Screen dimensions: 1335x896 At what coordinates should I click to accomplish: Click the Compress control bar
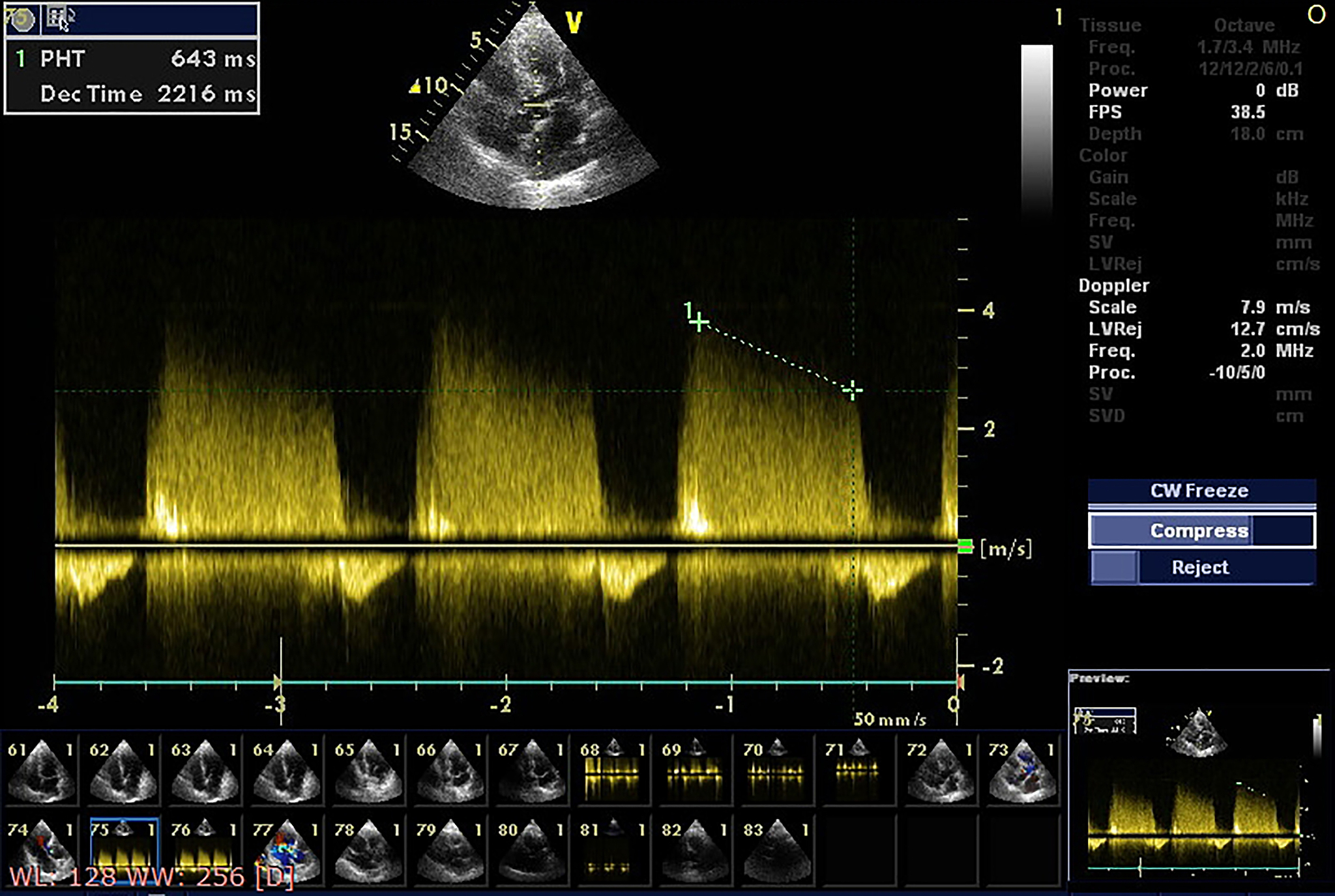(1201, 530)
